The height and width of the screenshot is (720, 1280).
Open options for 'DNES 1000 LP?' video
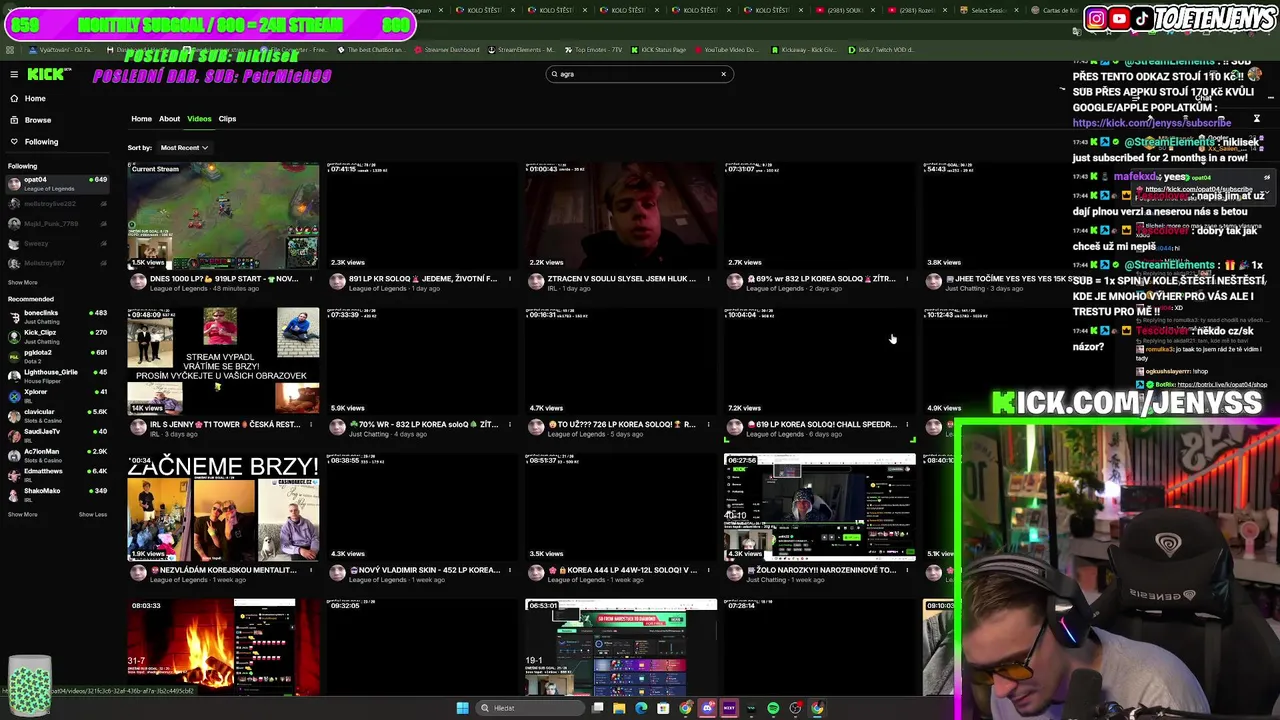311,279
